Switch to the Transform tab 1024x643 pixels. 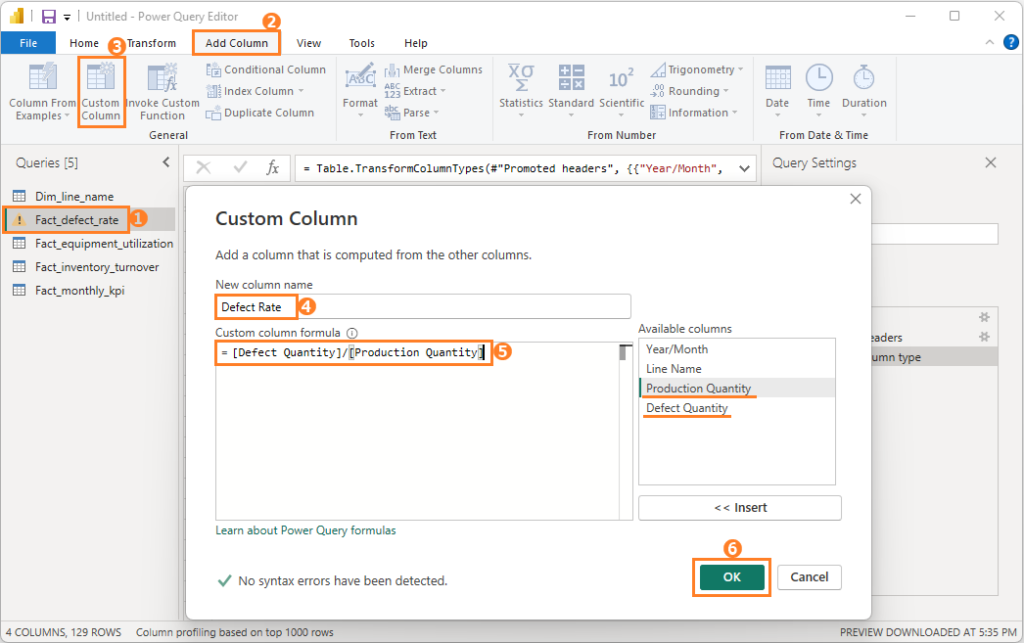click(x=152, y=43)
